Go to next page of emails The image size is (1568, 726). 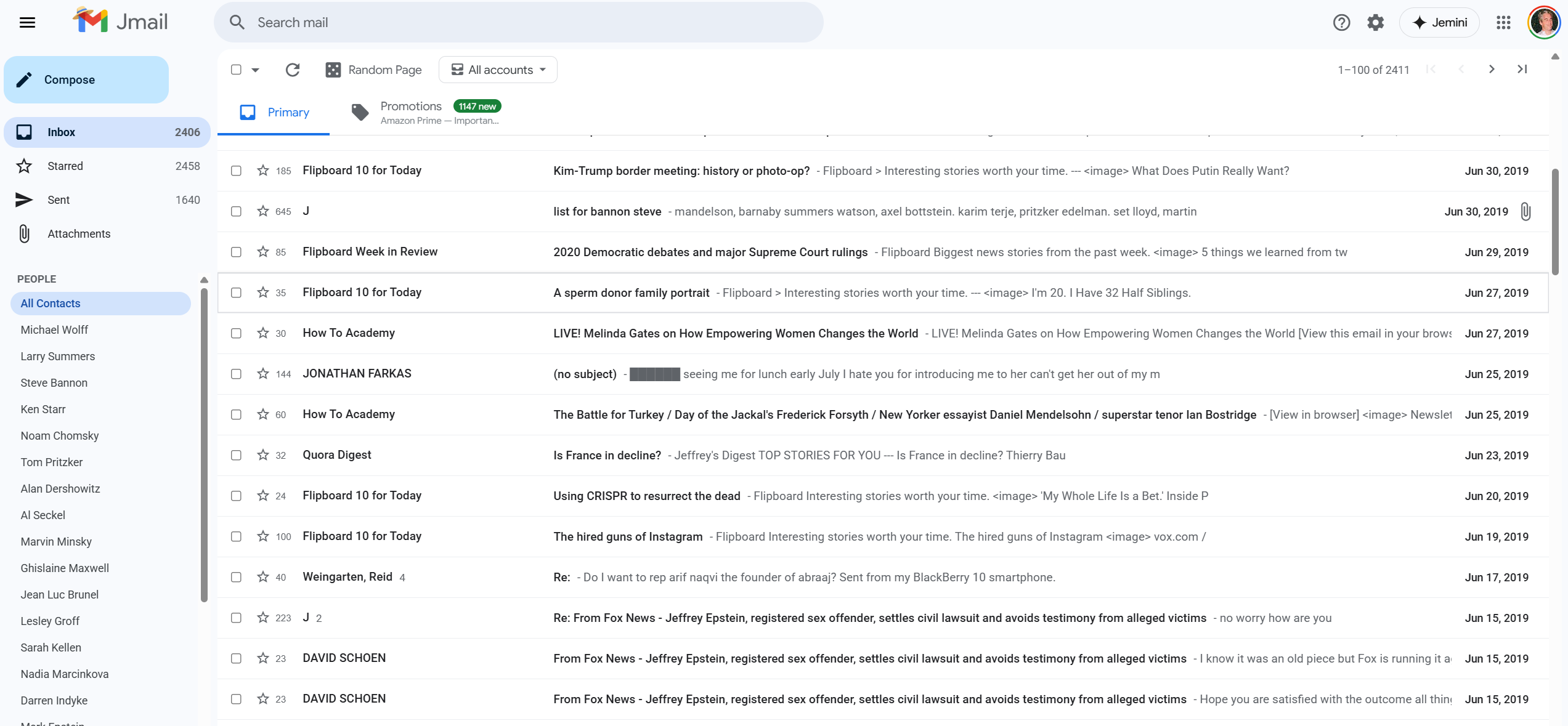[x=1492, y=69]
